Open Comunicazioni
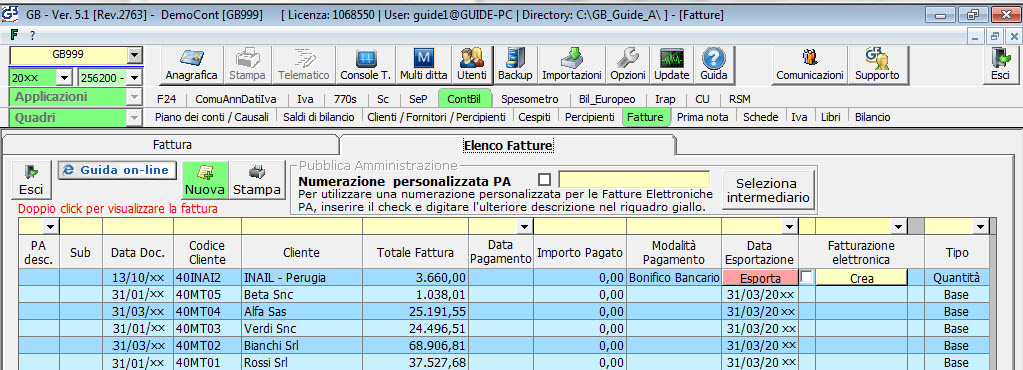 810,65
